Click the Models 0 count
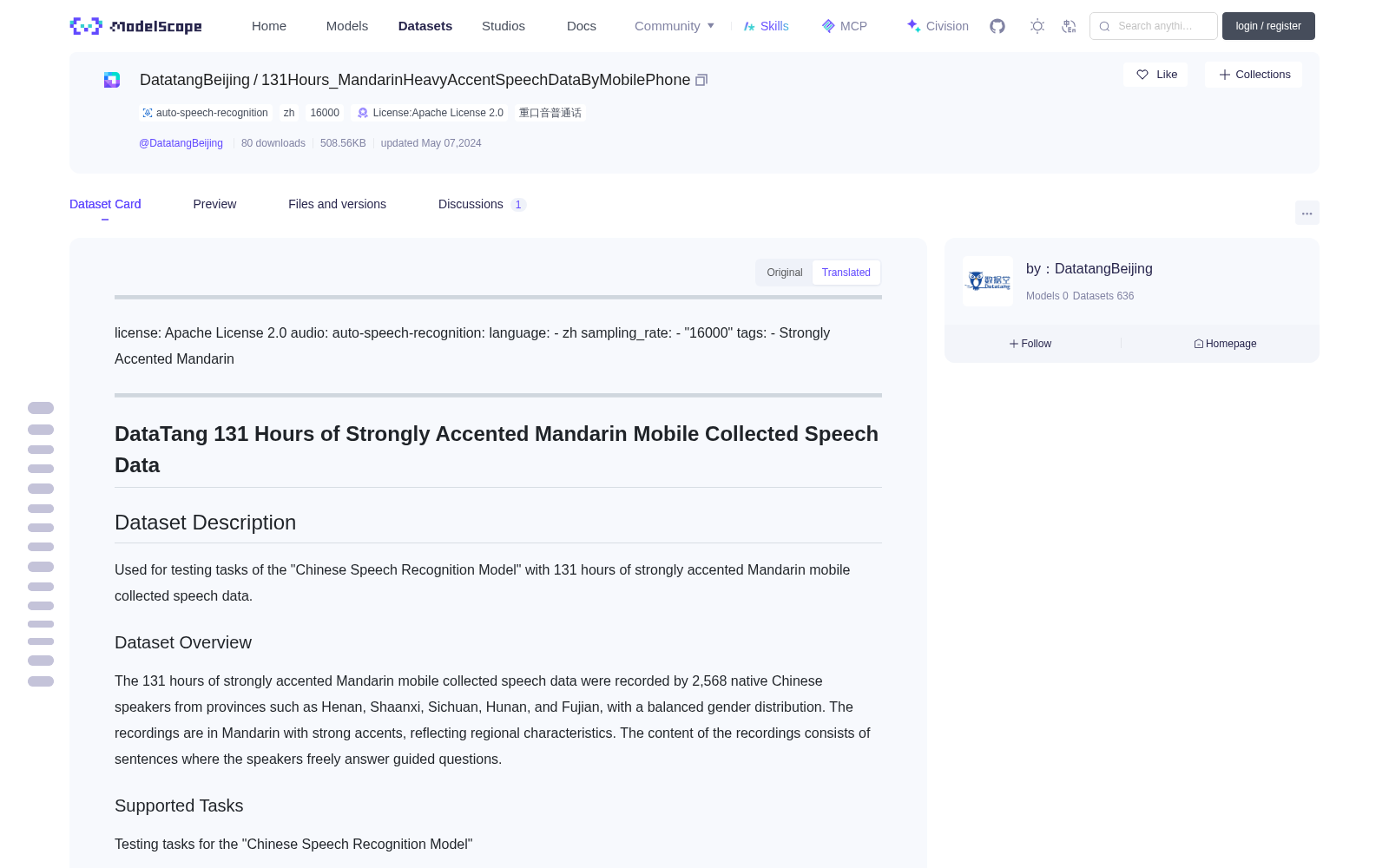The width and height of the screenshot is (1389, 868). pyautogui.click(x=1047, y=296)
